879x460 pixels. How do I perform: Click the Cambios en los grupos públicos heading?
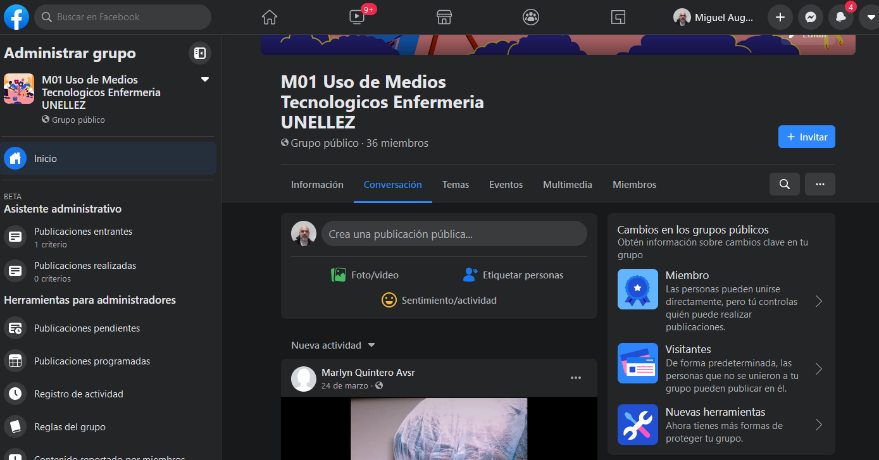tap(692, 230)
